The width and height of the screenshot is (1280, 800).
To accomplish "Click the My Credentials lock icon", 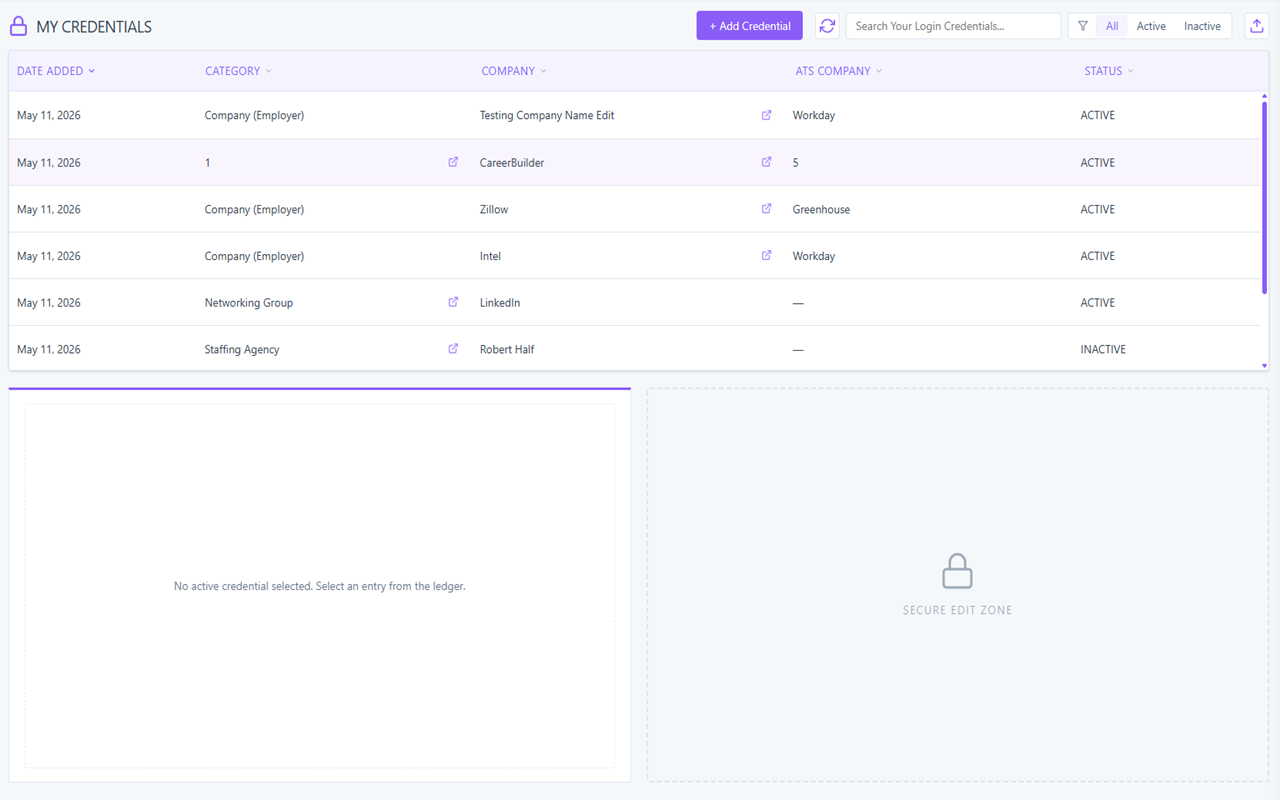I will pos(18,27).
